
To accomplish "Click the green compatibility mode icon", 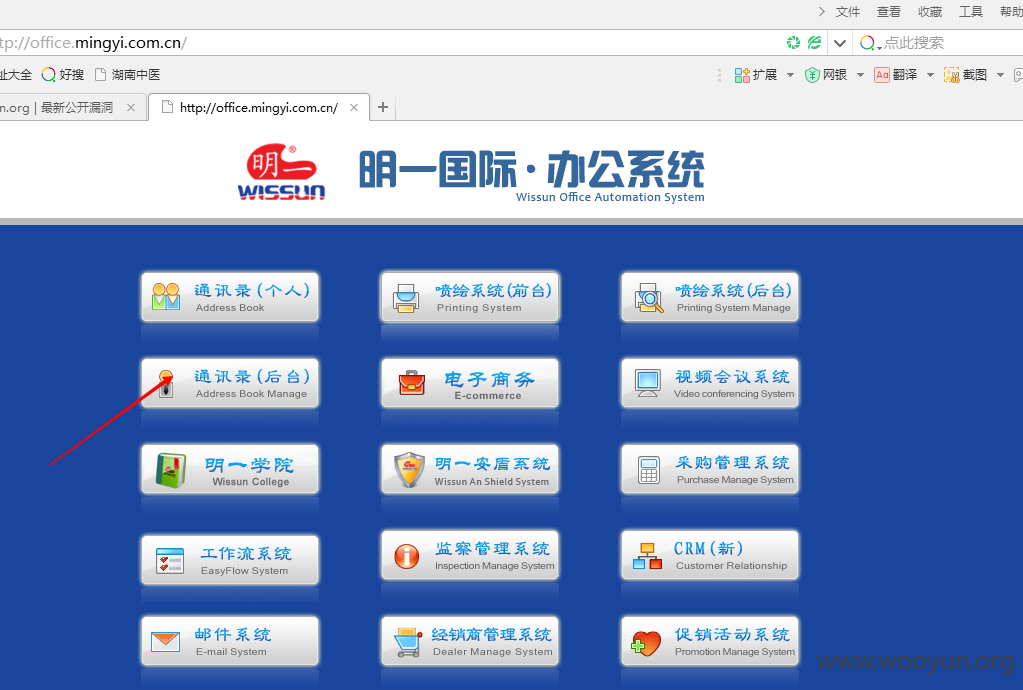I will pos(814,43).
